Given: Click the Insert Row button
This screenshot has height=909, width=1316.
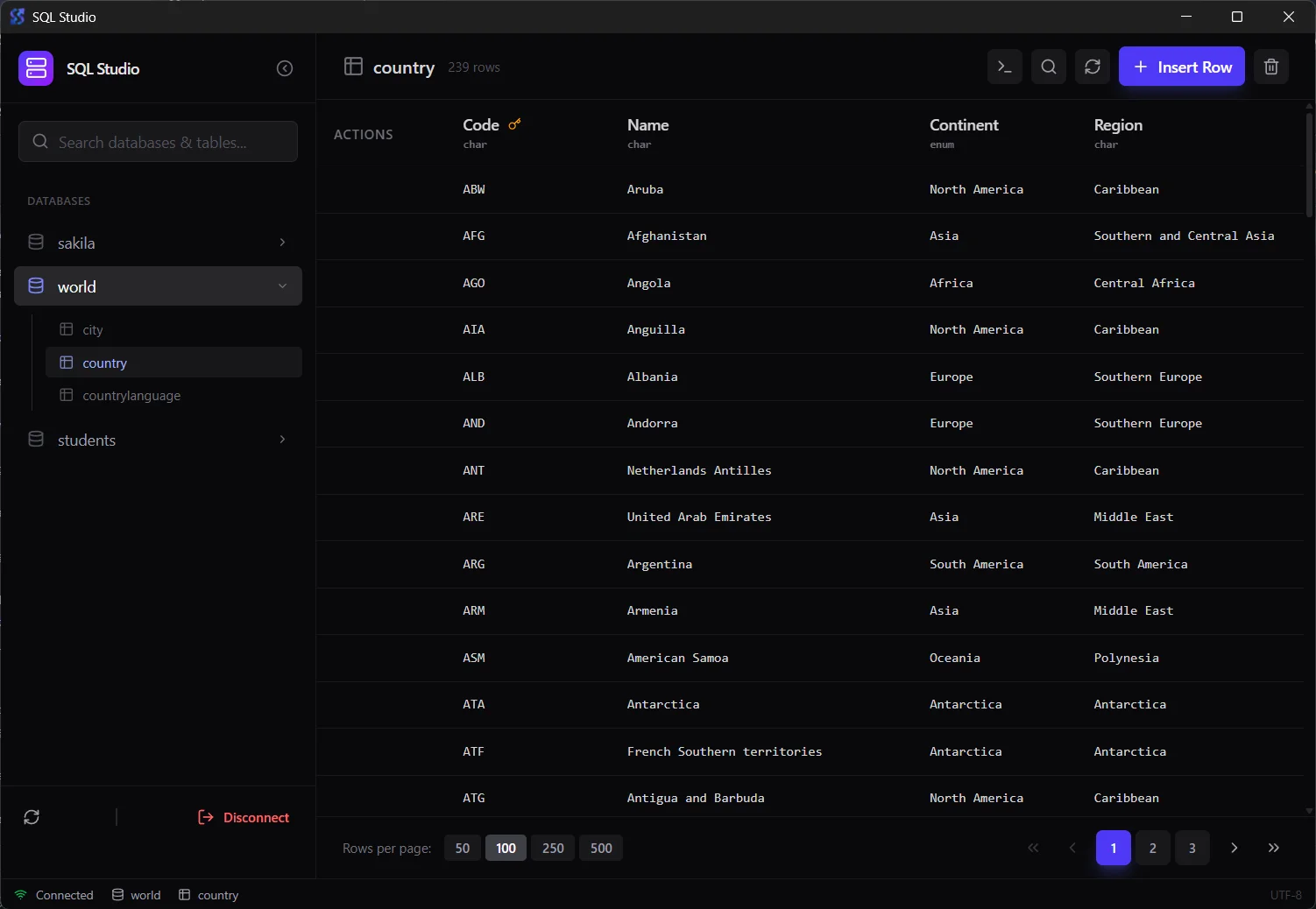Looking at the screenshot, I should (1181, 67).
